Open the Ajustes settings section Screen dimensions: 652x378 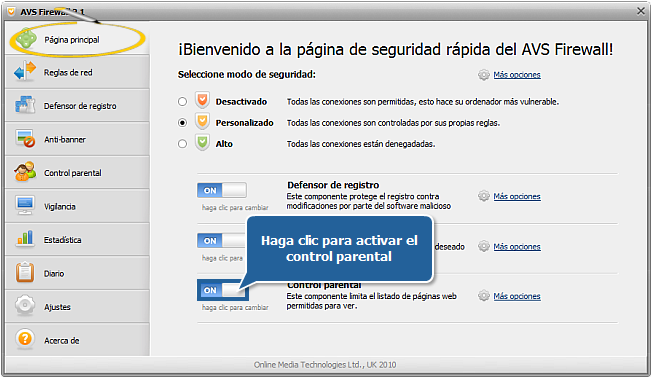coord(77,306)
